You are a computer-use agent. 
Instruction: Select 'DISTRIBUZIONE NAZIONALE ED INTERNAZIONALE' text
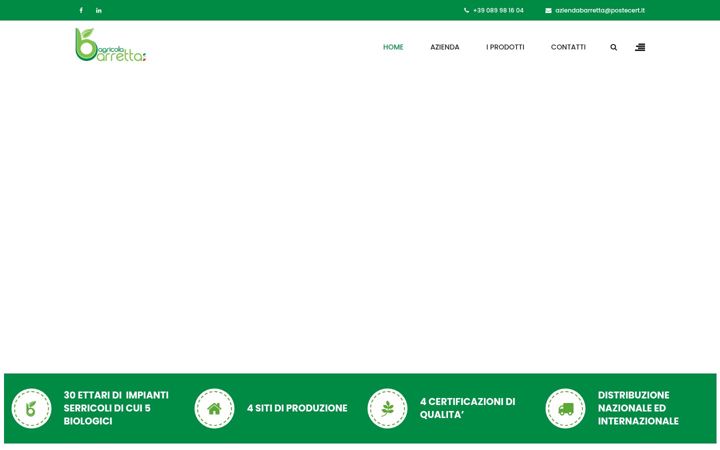638,408
